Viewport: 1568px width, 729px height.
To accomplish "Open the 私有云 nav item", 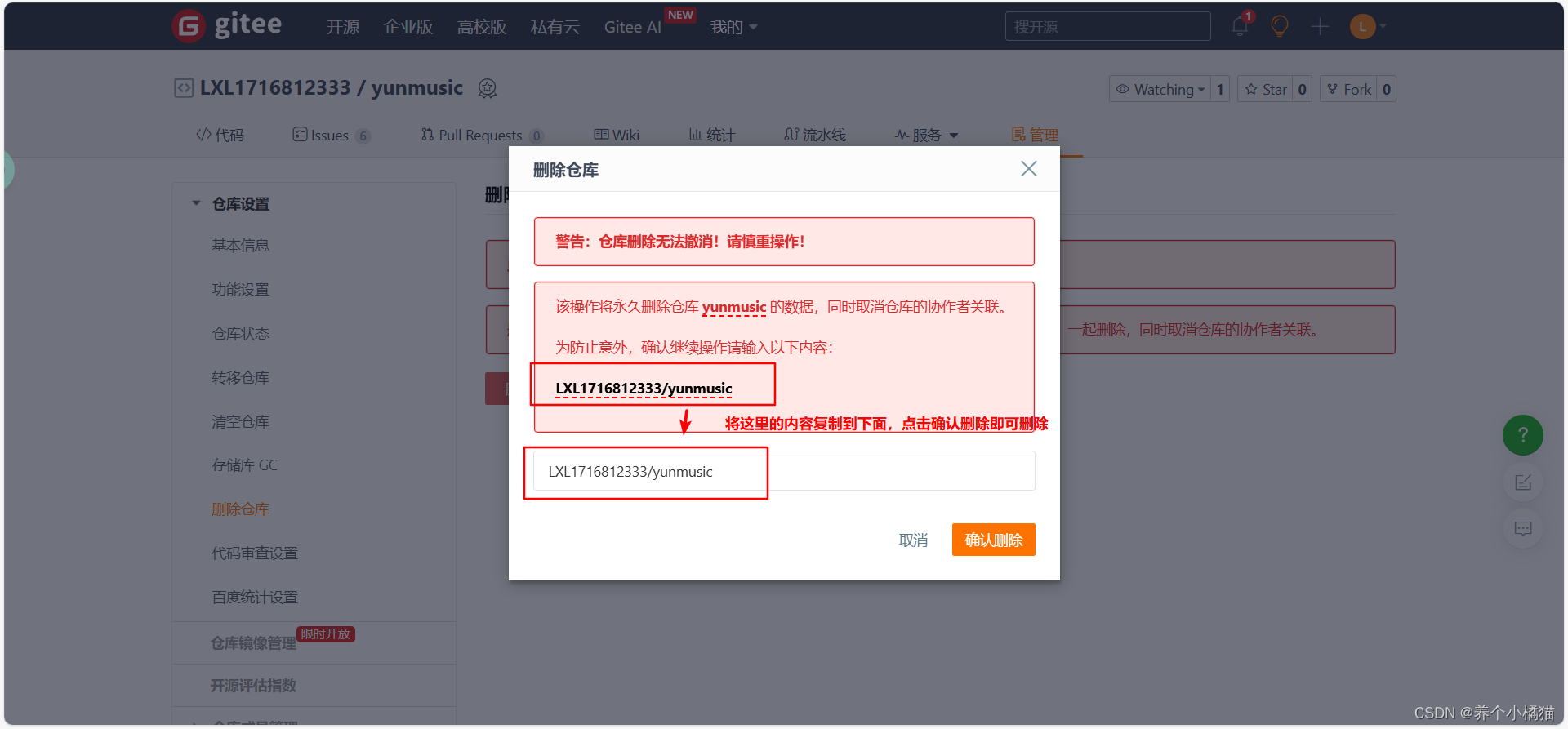I will (555, 27).
